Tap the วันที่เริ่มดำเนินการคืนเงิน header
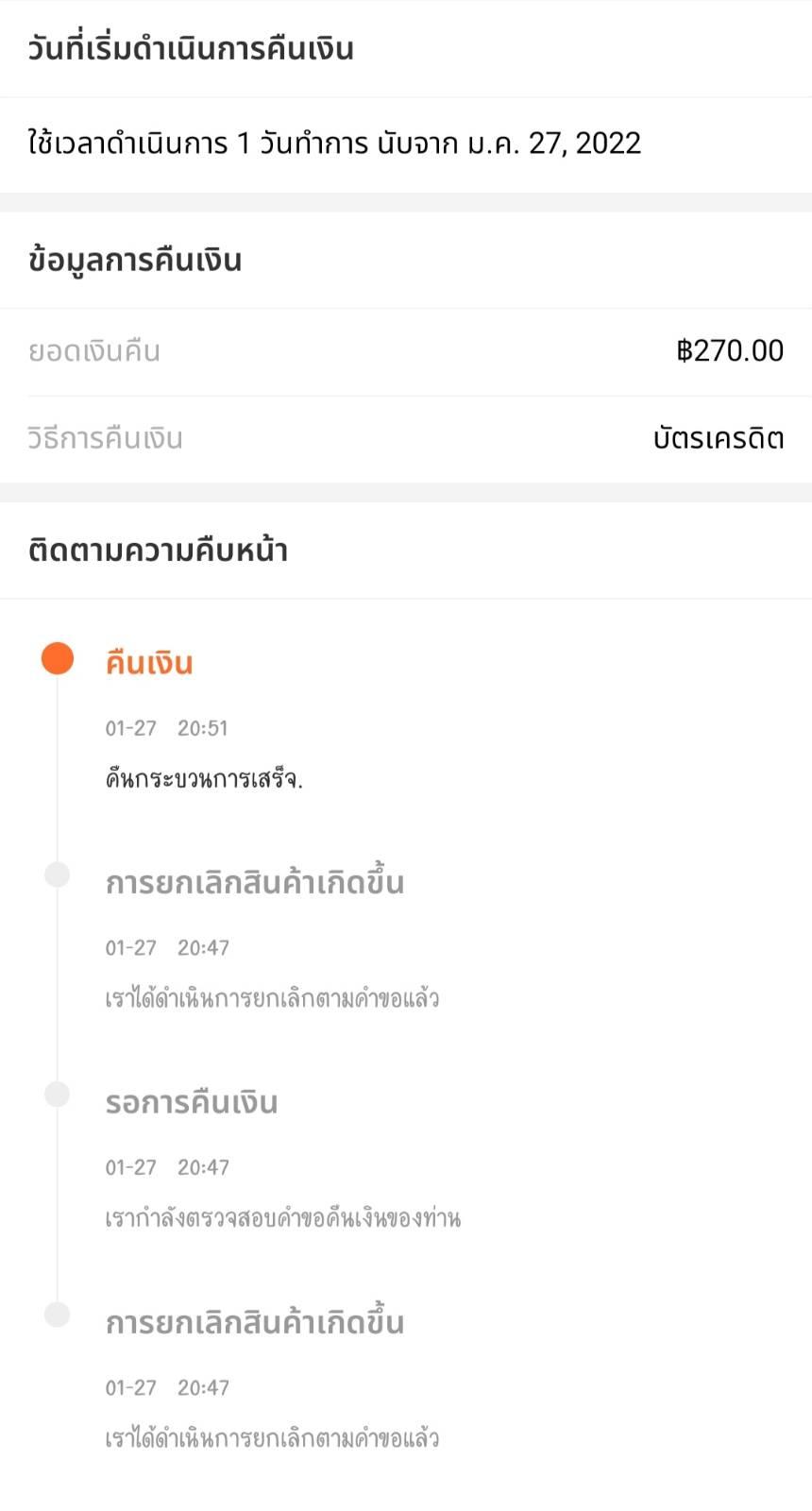812x1511 pixels. [x=191, y=48]
